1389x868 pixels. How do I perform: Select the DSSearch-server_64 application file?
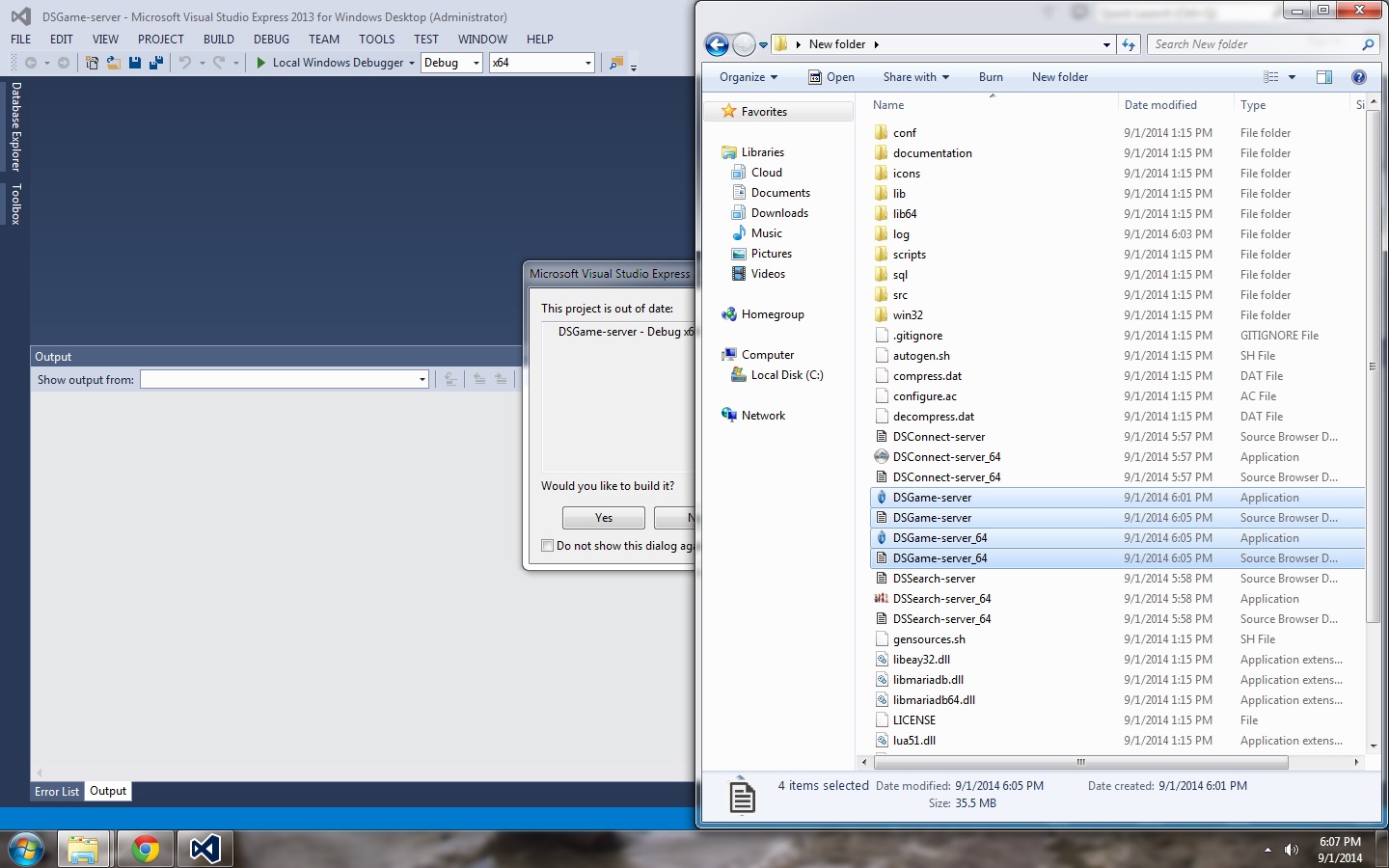click(941, 599)
